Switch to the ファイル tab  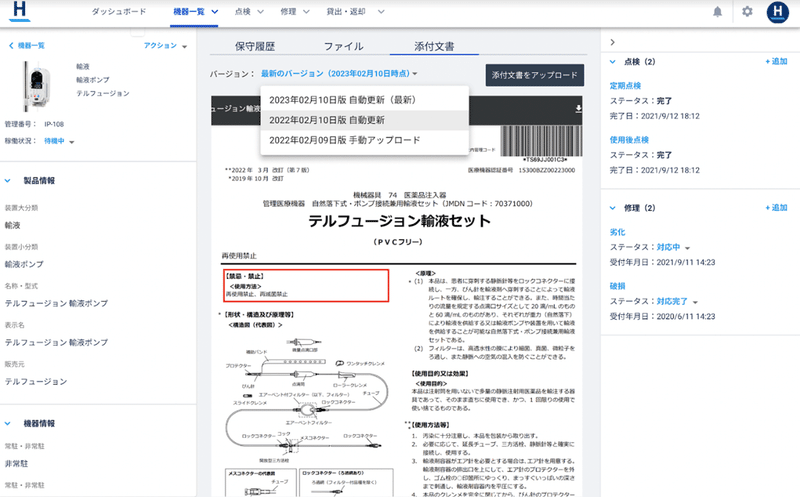344,46
